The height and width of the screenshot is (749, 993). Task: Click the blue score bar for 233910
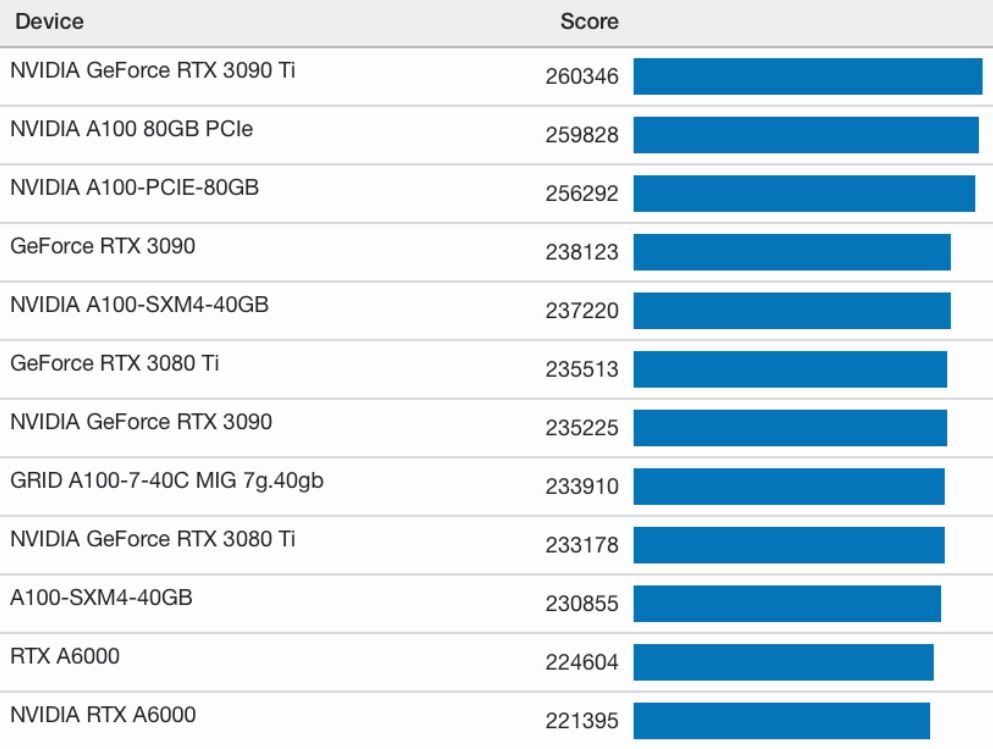(788, 486)
